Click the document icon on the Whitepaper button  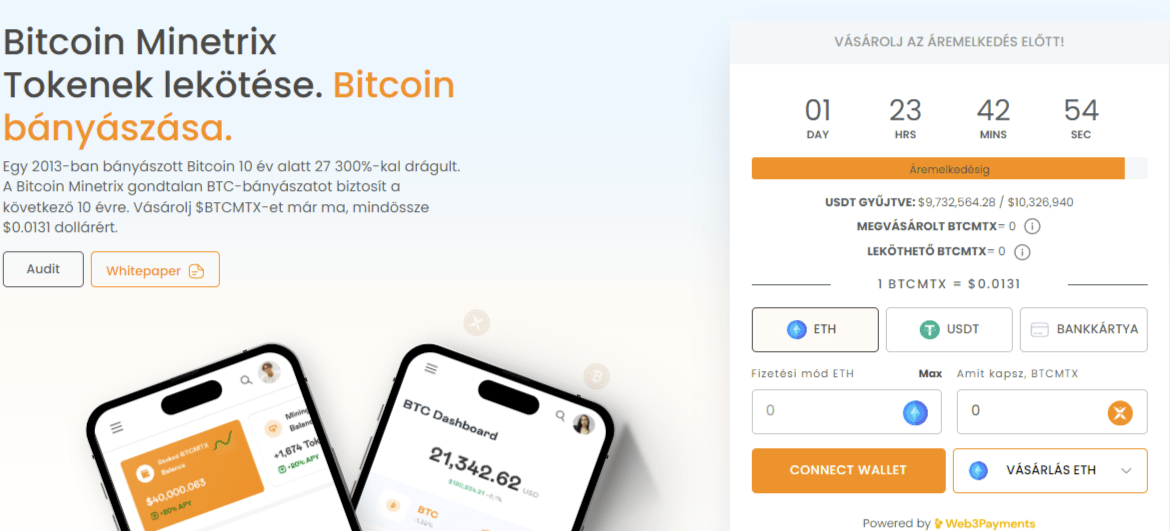pos(196,271)
